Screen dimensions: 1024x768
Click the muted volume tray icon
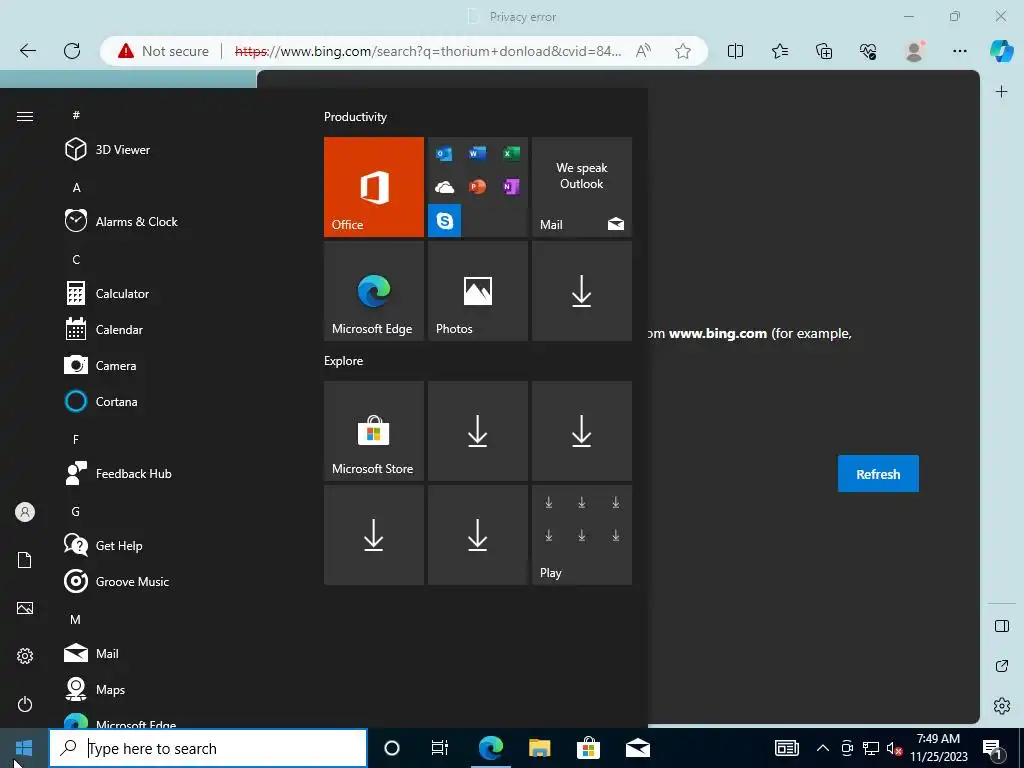tap(894, 748)
